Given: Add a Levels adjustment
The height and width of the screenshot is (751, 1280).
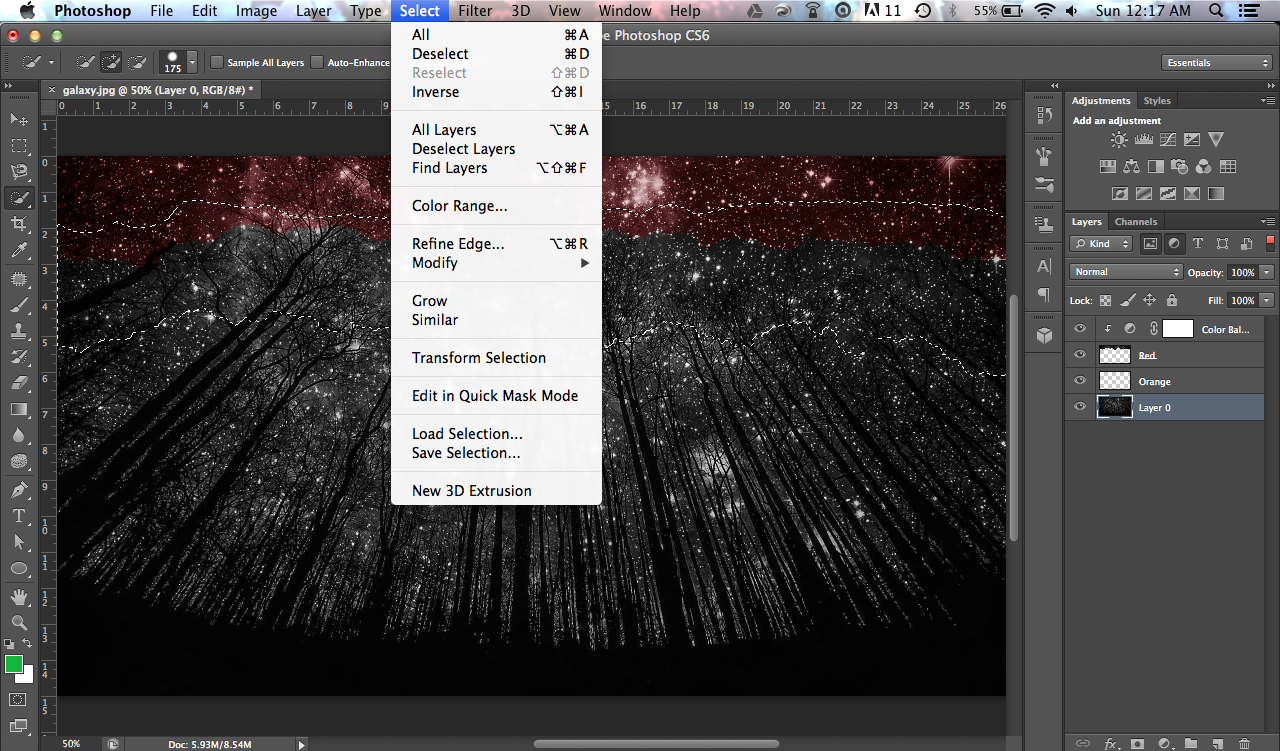Looking at the screenshot, I should (1144, 140).
